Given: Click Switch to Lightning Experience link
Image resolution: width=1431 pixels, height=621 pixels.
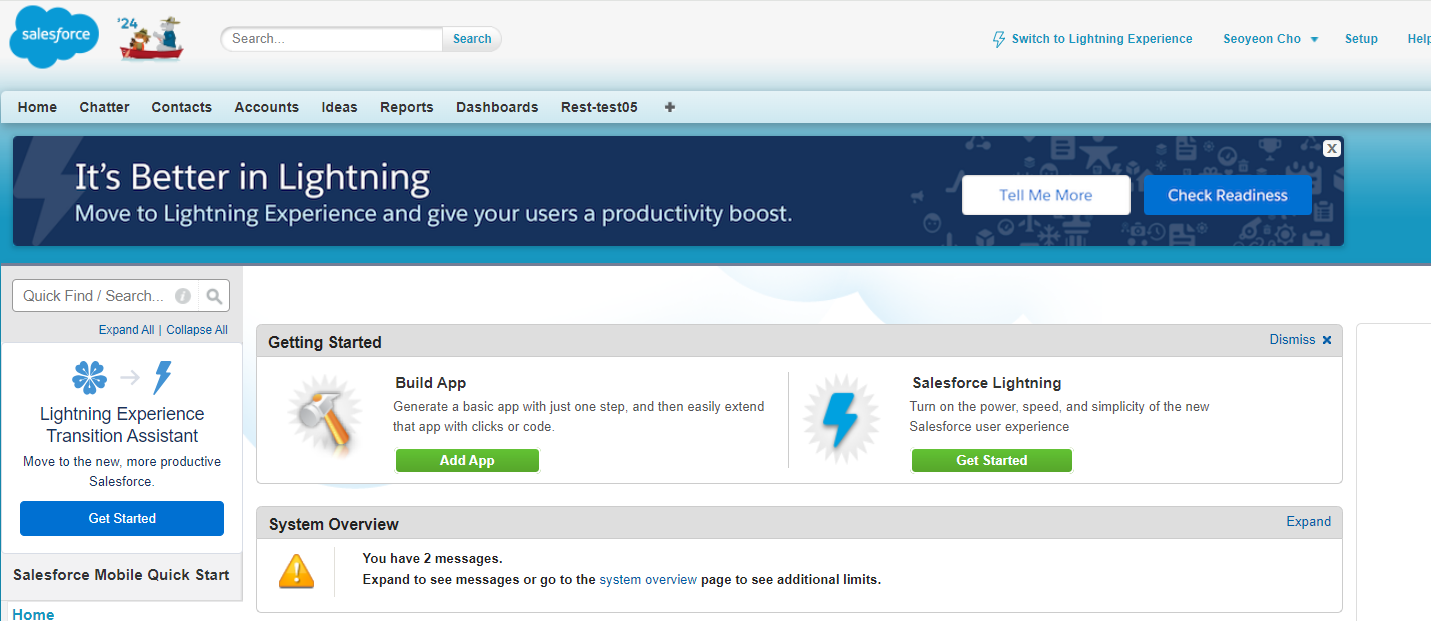Looking at the screenshot, I should (x=1102, y=39).
